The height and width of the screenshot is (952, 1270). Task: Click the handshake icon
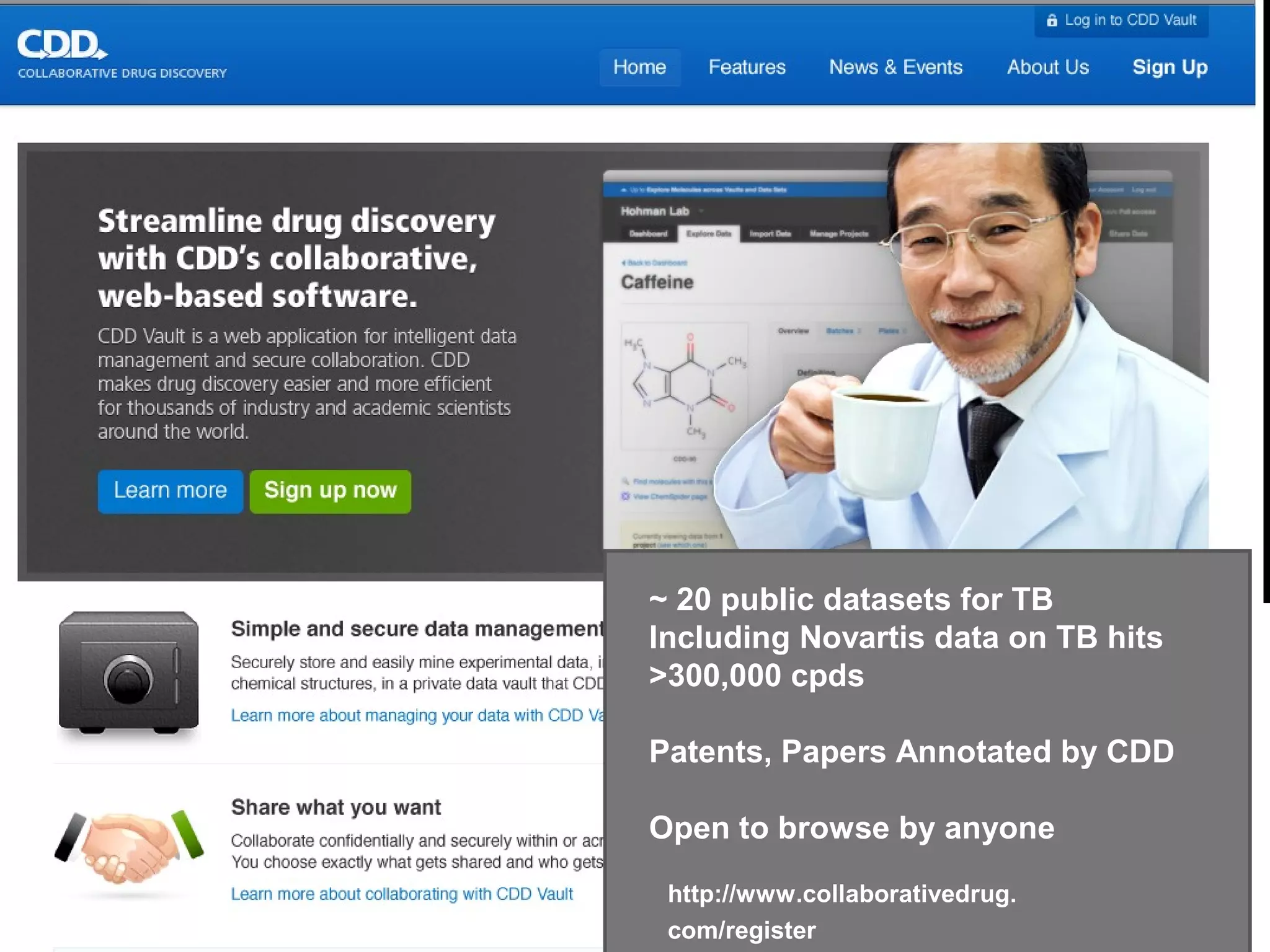click(x=128, y=847)
